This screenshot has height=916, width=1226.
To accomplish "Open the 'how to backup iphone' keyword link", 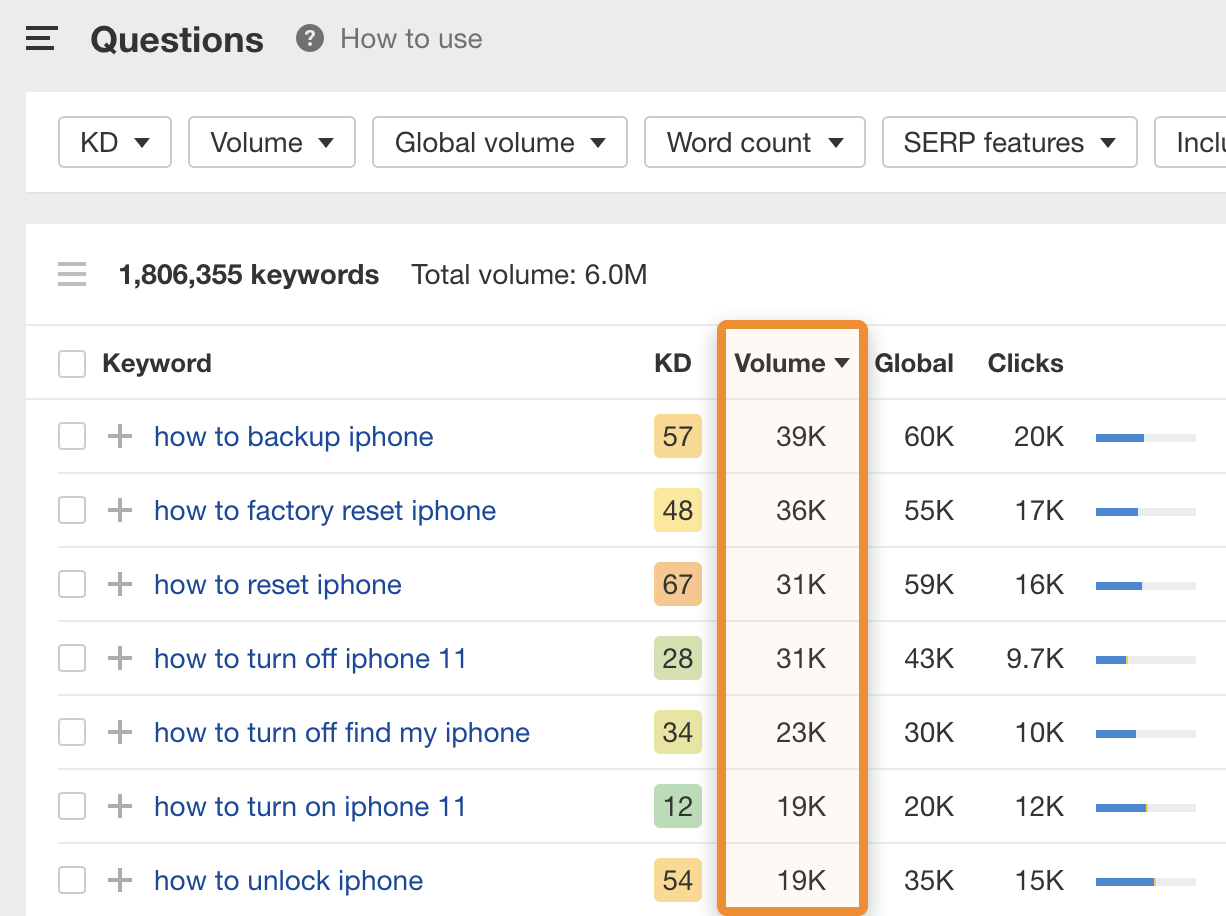I will 293,437.
